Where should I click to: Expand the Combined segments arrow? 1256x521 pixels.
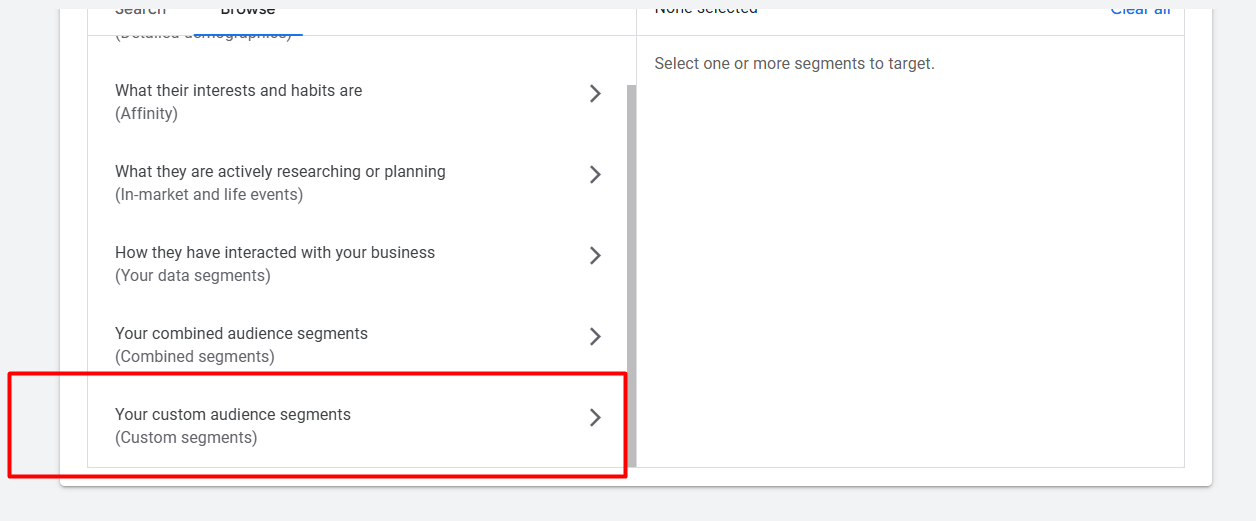tap(595, 337)
